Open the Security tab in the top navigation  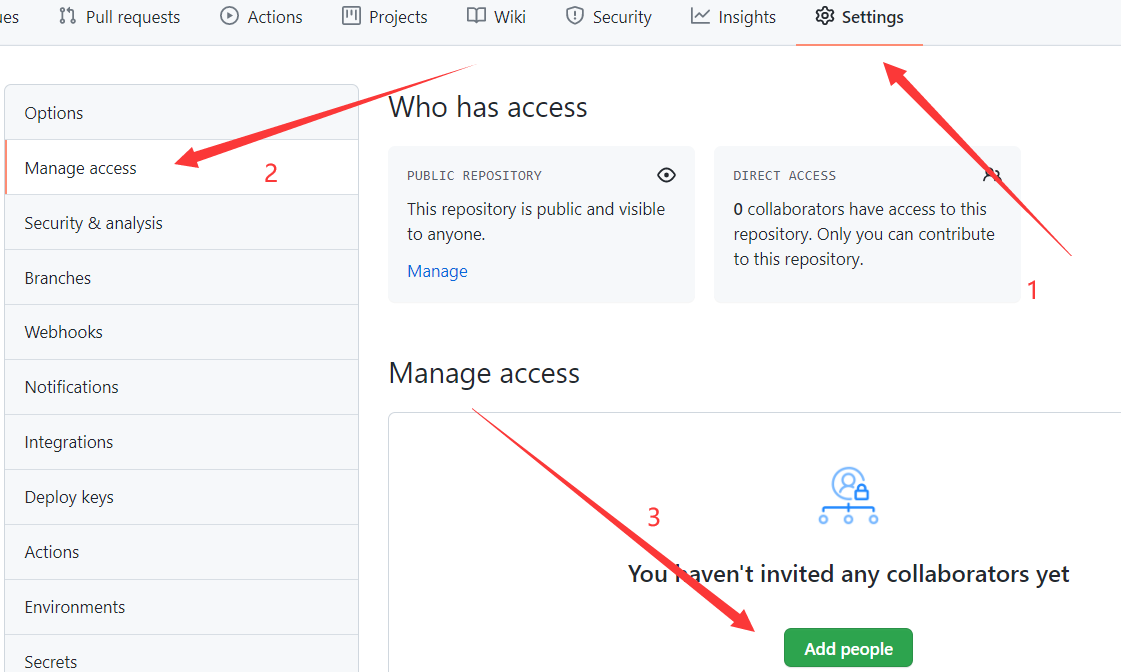[x=608, y=16]
